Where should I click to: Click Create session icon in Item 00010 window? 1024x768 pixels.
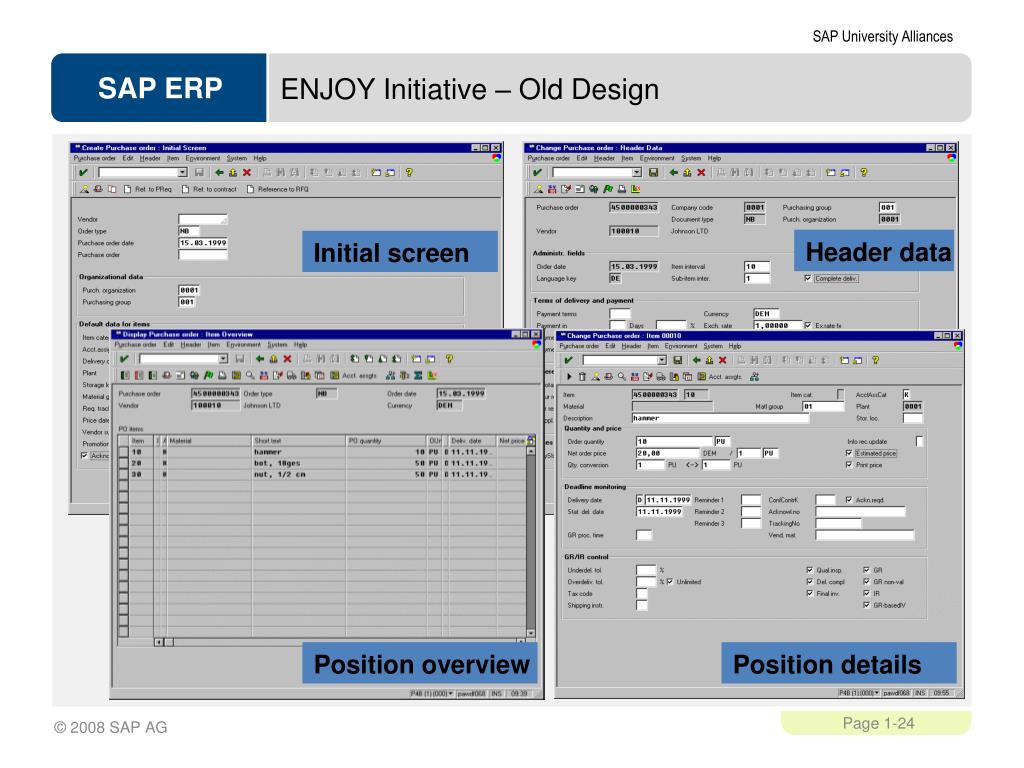[844, 360]
